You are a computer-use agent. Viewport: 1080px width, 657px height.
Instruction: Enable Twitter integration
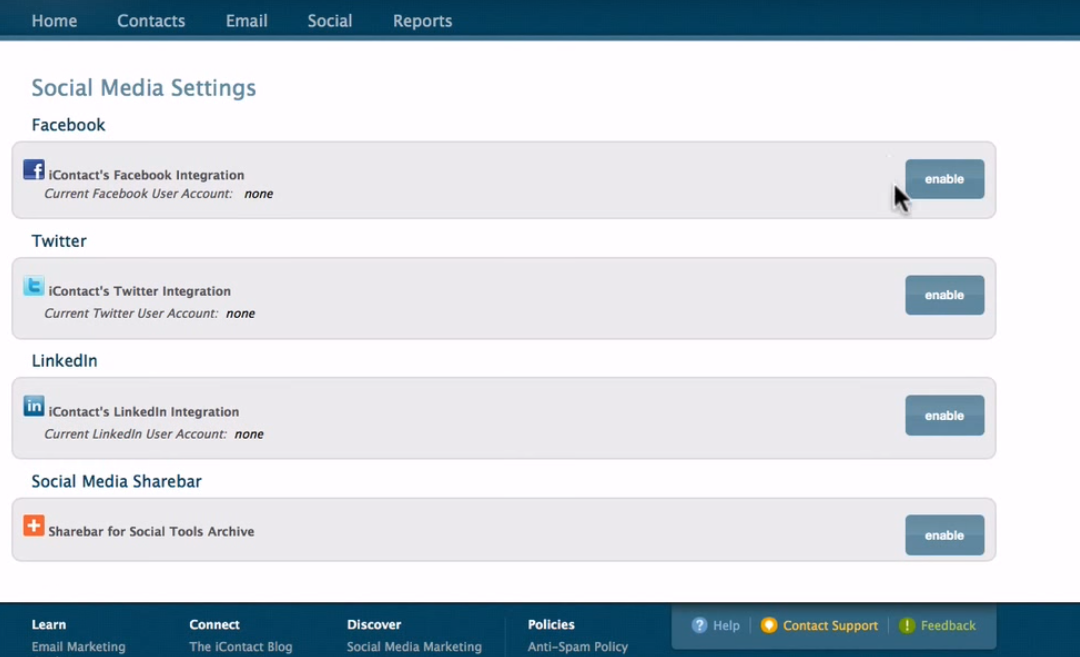tap(944, 295)
